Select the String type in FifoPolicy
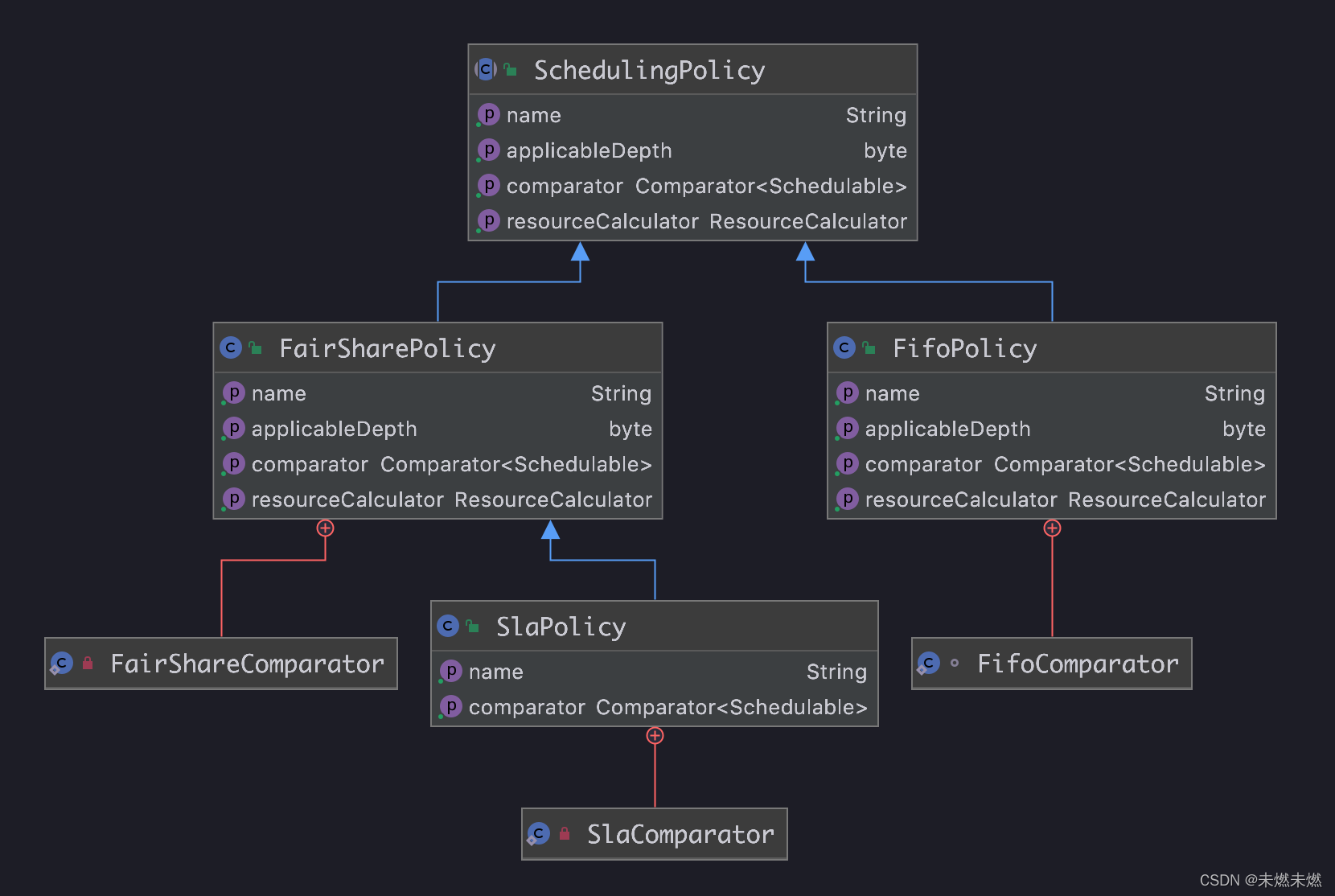The image size is (1335, 896). point(1234,394)
